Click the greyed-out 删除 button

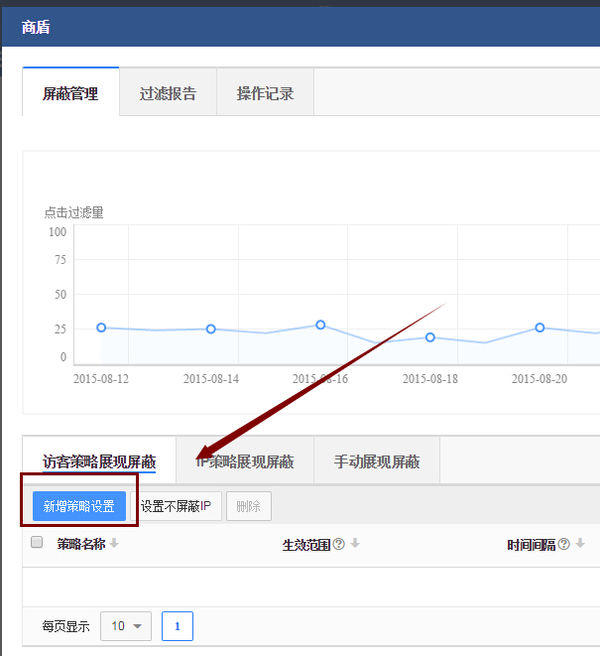click(x=248, y=506)
